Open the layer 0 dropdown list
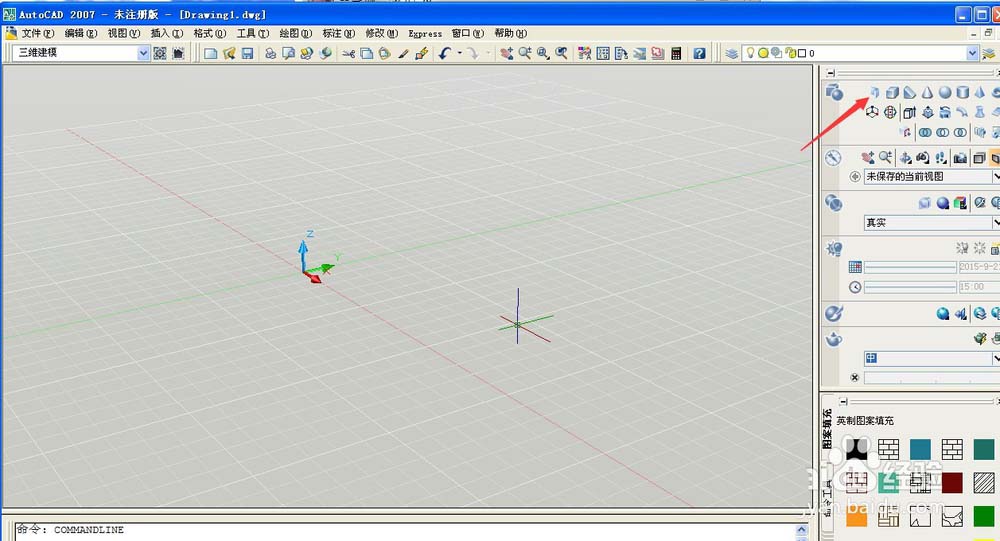Image resolution: width=1000 pixels, height=541 pixels. 972,53
